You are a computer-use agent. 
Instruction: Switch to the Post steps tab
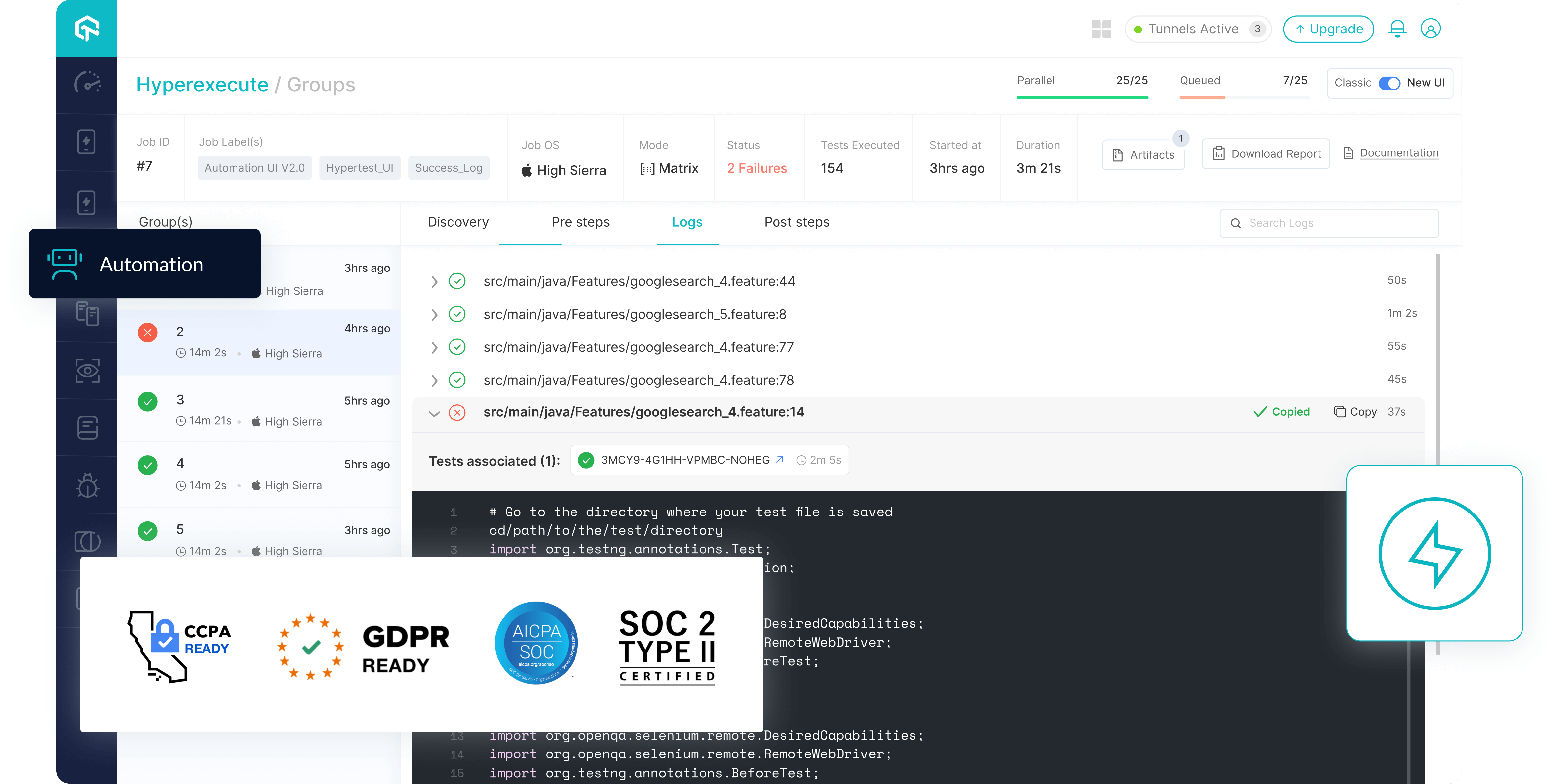pos(796,222)
